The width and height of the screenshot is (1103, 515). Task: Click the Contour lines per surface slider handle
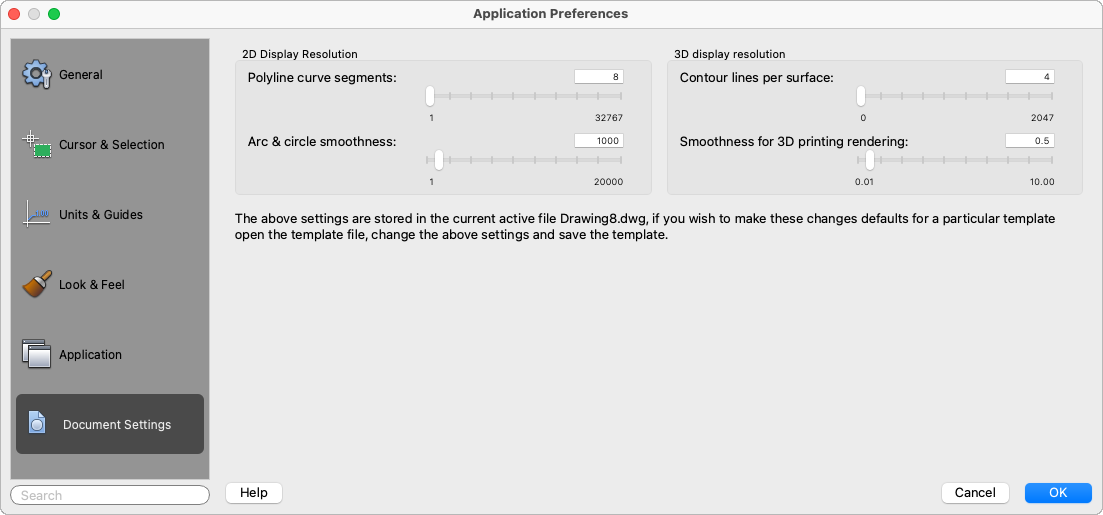[861, 97]
